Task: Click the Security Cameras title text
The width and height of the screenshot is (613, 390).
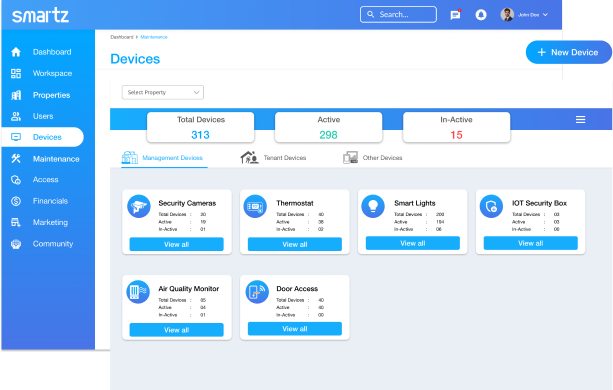Action: pos(187,203)
